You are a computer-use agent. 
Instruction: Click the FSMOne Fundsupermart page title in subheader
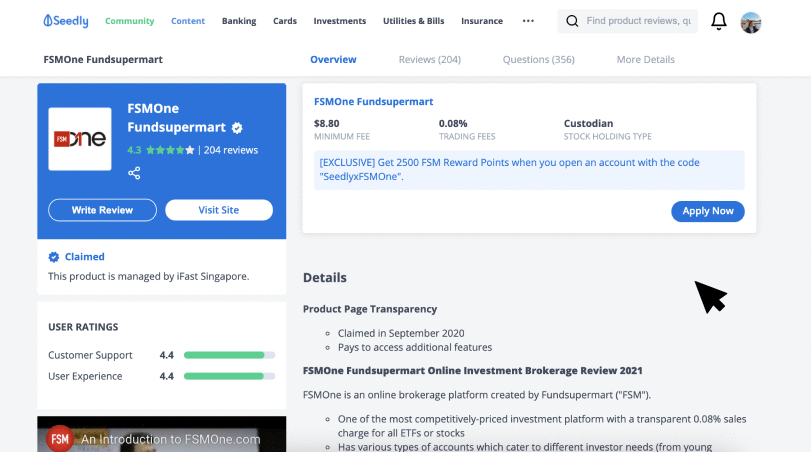tap(103, 59)
